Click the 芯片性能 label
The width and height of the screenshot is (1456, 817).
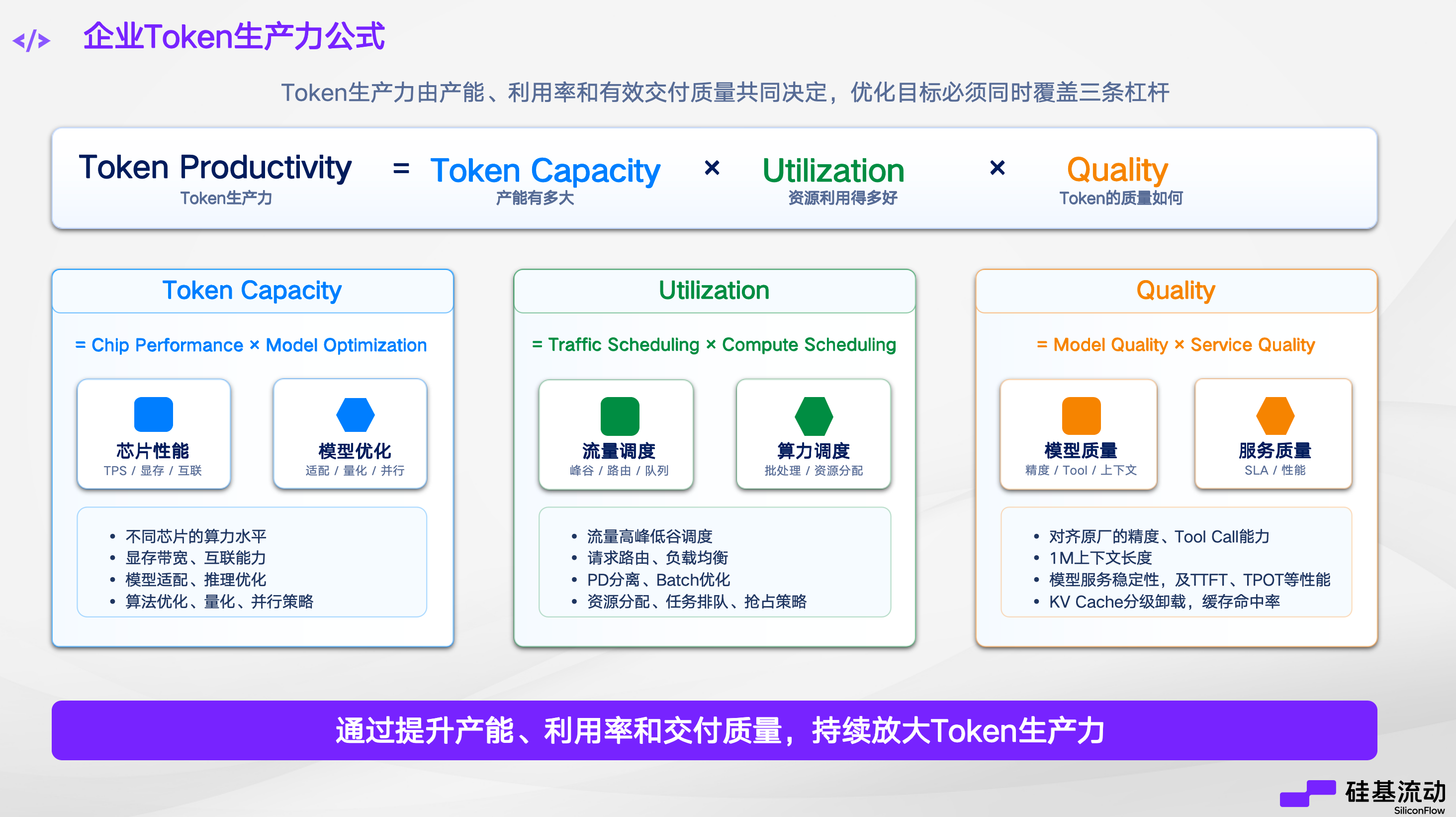tap(153, 451)
